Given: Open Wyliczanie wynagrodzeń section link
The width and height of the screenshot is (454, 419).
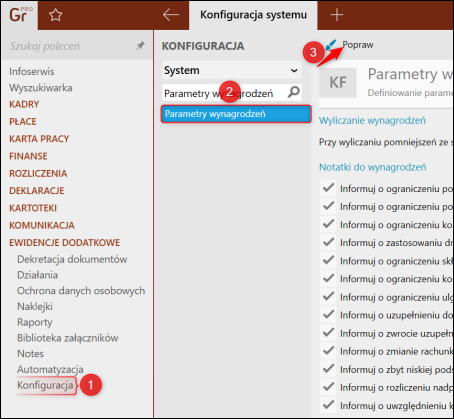Looking at the screenshot, I should 372,120.
